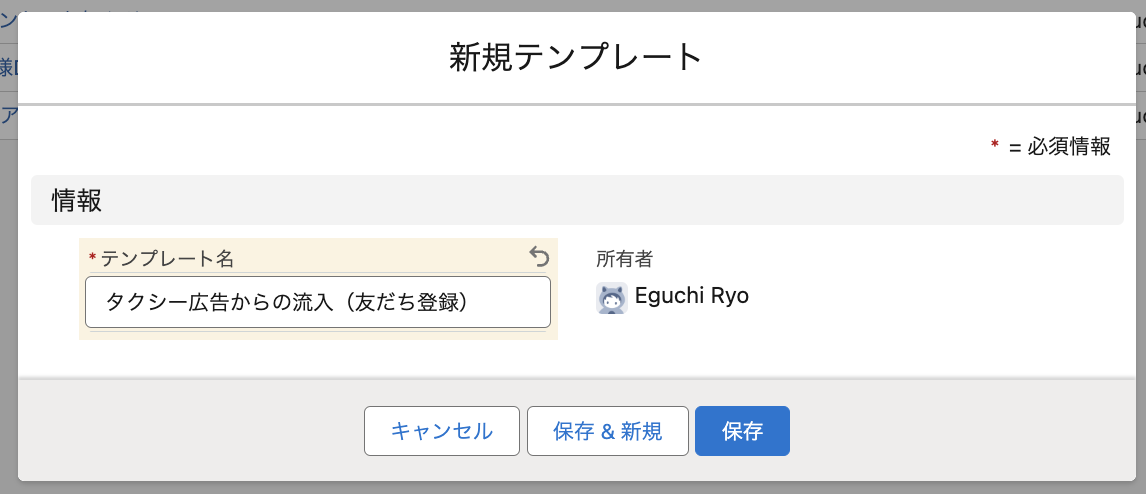Click the owner name Eguchi Ryo
Viewport: 1146px width, 494px height.
tap(691, 296)
